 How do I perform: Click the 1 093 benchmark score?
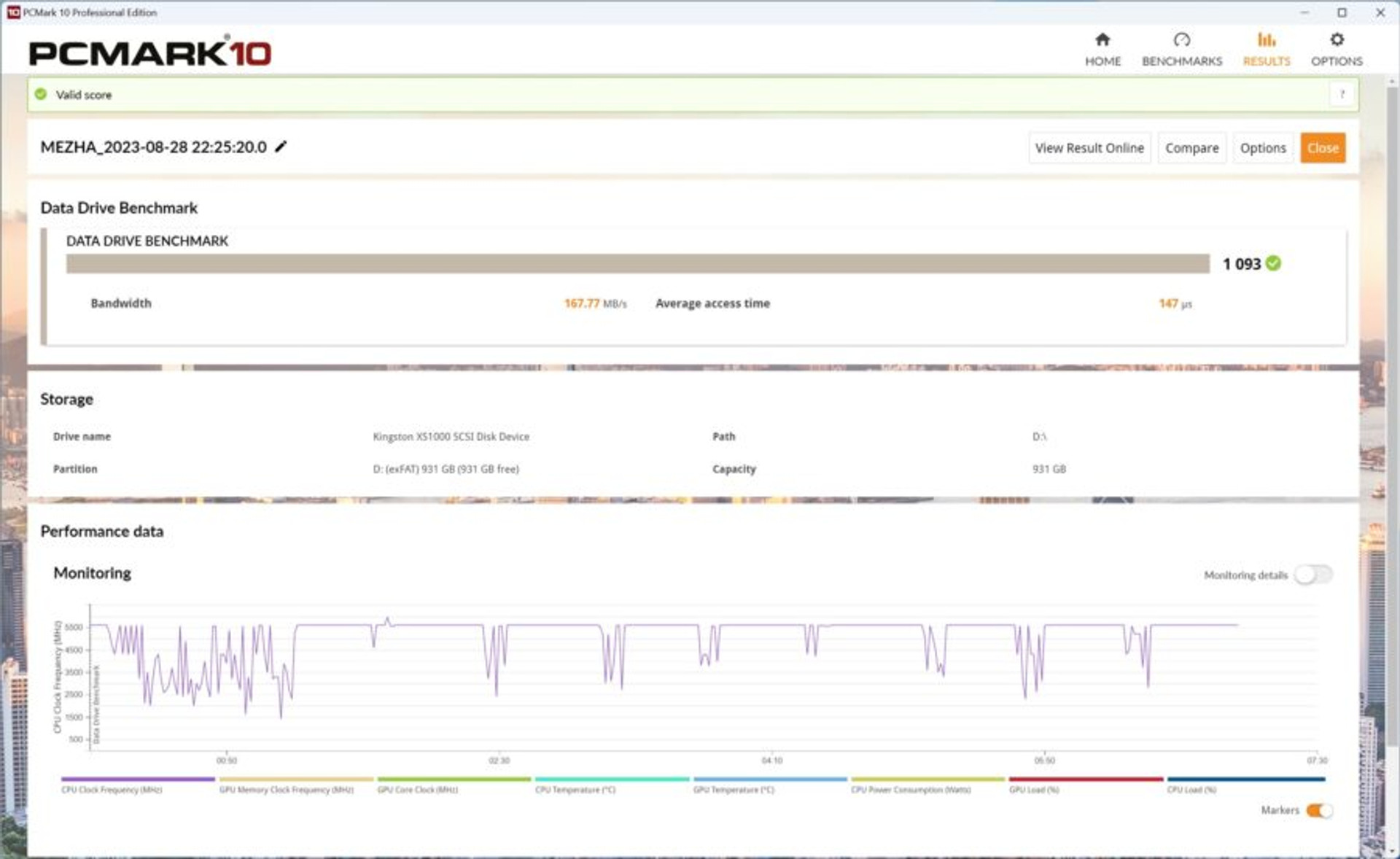click(x=1241, y=264)
